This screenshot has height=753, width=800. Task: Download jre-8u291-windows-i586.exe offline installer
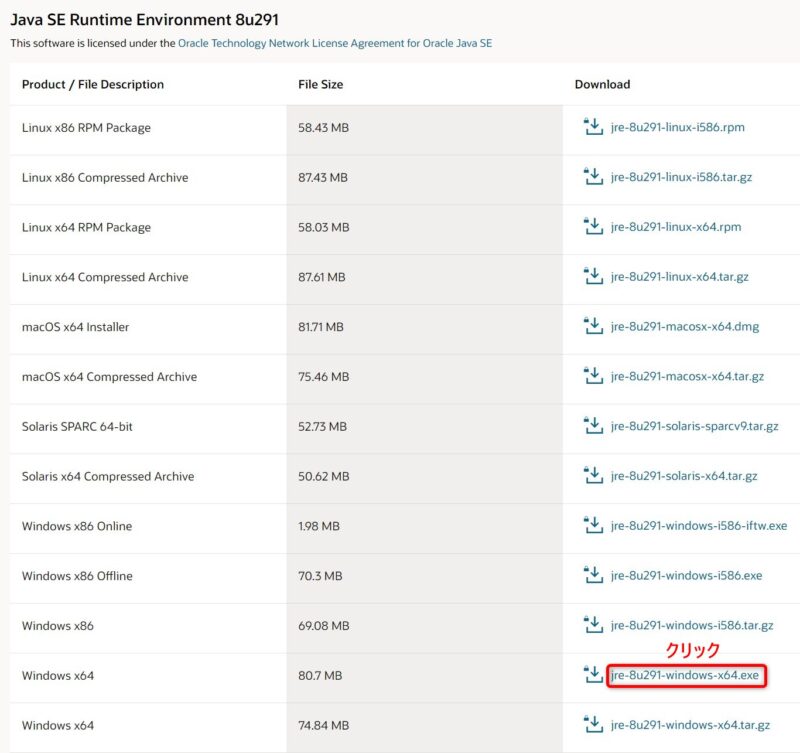click(x=686, y=575)
